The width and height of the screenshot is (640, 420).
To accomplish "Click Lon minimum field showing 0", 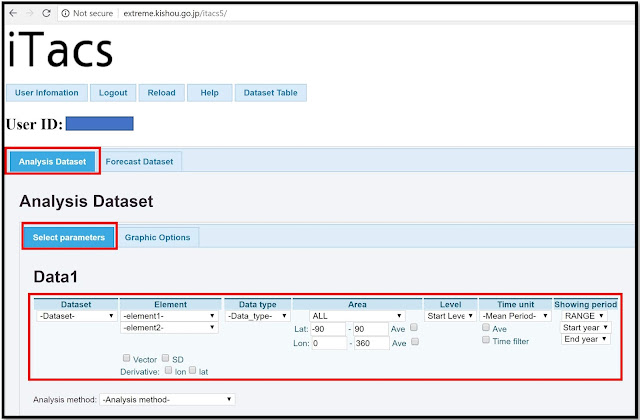I will click(329, 343).
